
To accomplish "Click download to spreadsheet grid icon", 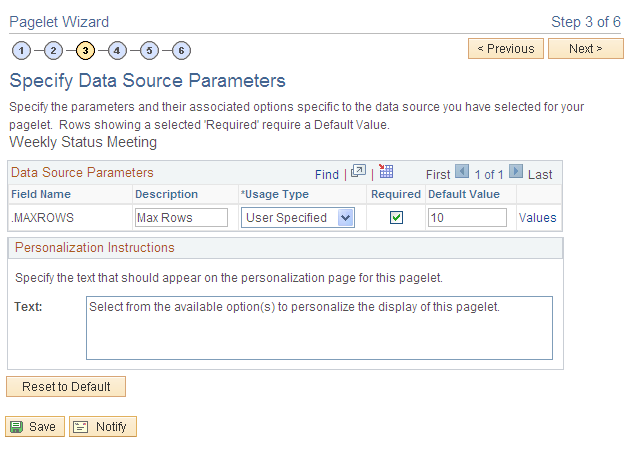I will [386, 172].
